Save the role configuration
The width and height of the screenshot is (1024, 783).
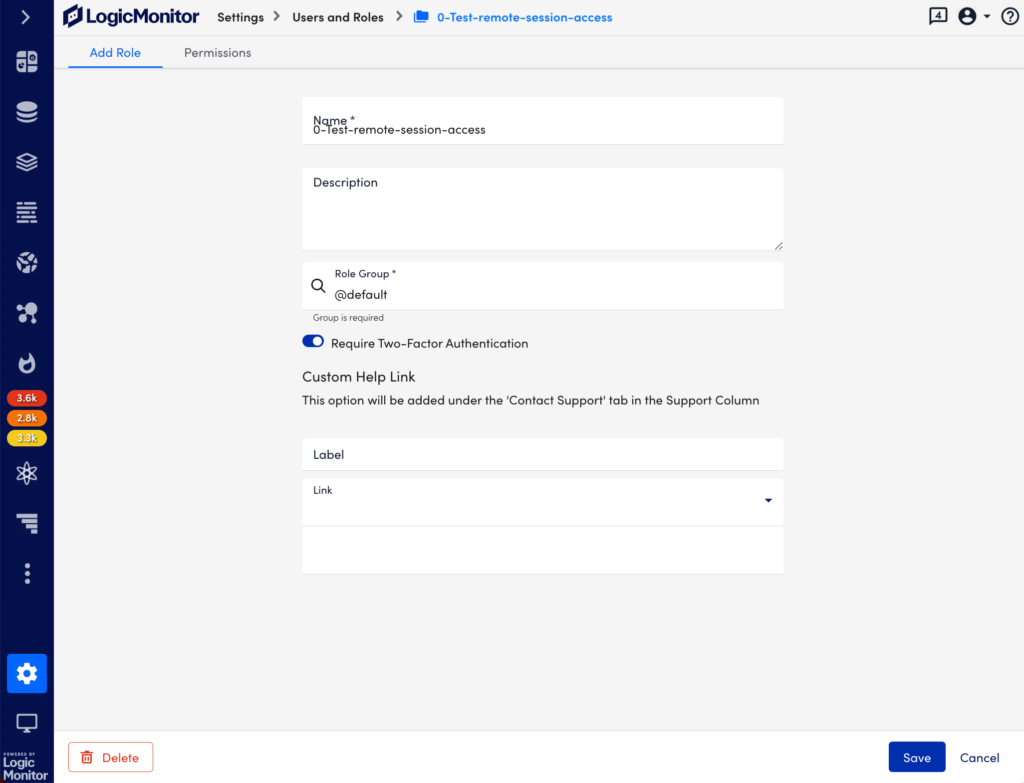click(916, 757)
